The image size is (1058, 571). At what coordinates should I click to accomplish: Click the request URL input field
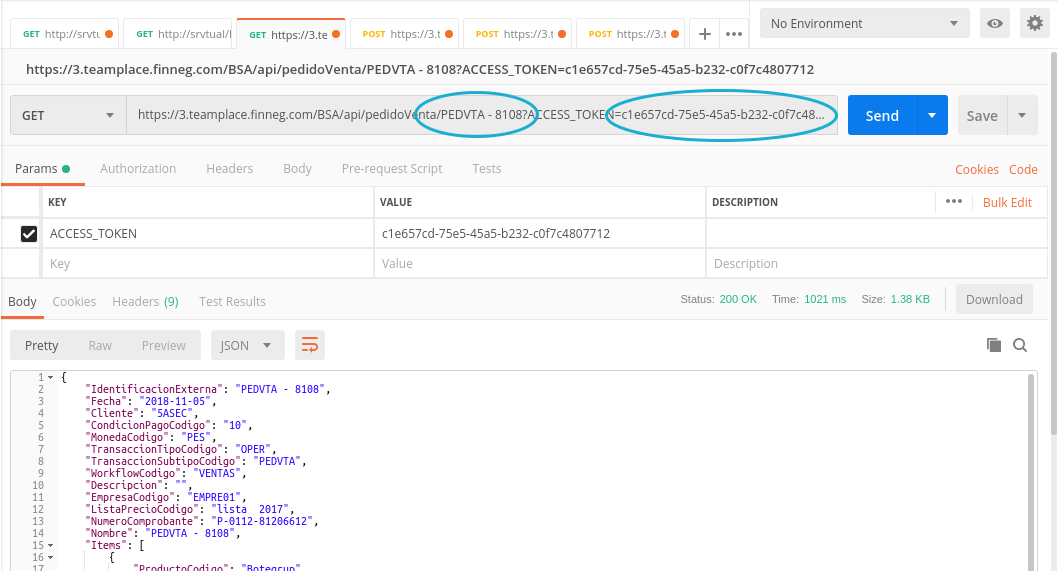[480, 115]
